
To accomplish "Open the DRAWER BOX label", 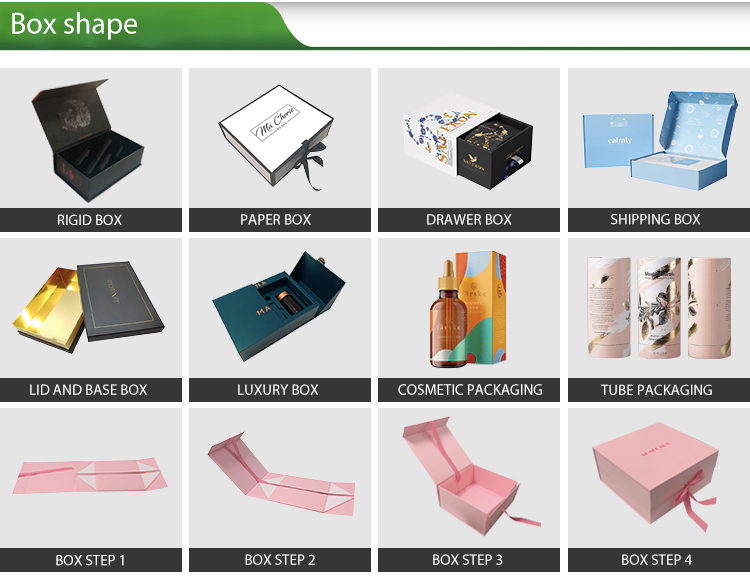I will pos(469,220).
